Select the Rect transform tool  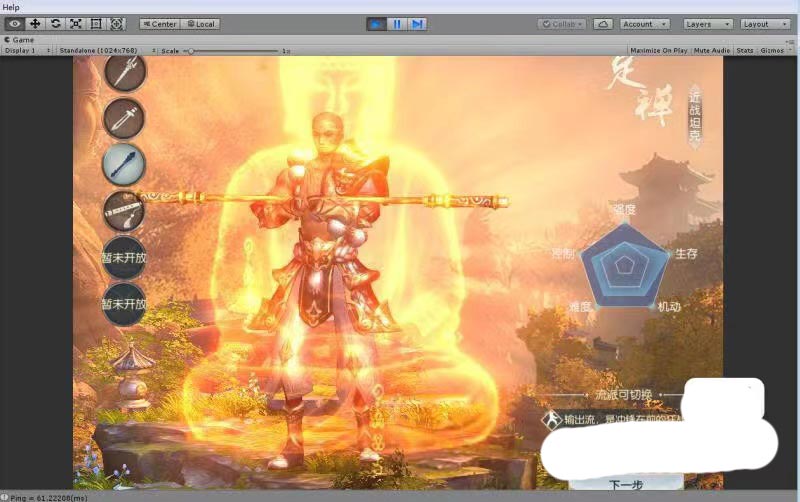pos(96,24)
